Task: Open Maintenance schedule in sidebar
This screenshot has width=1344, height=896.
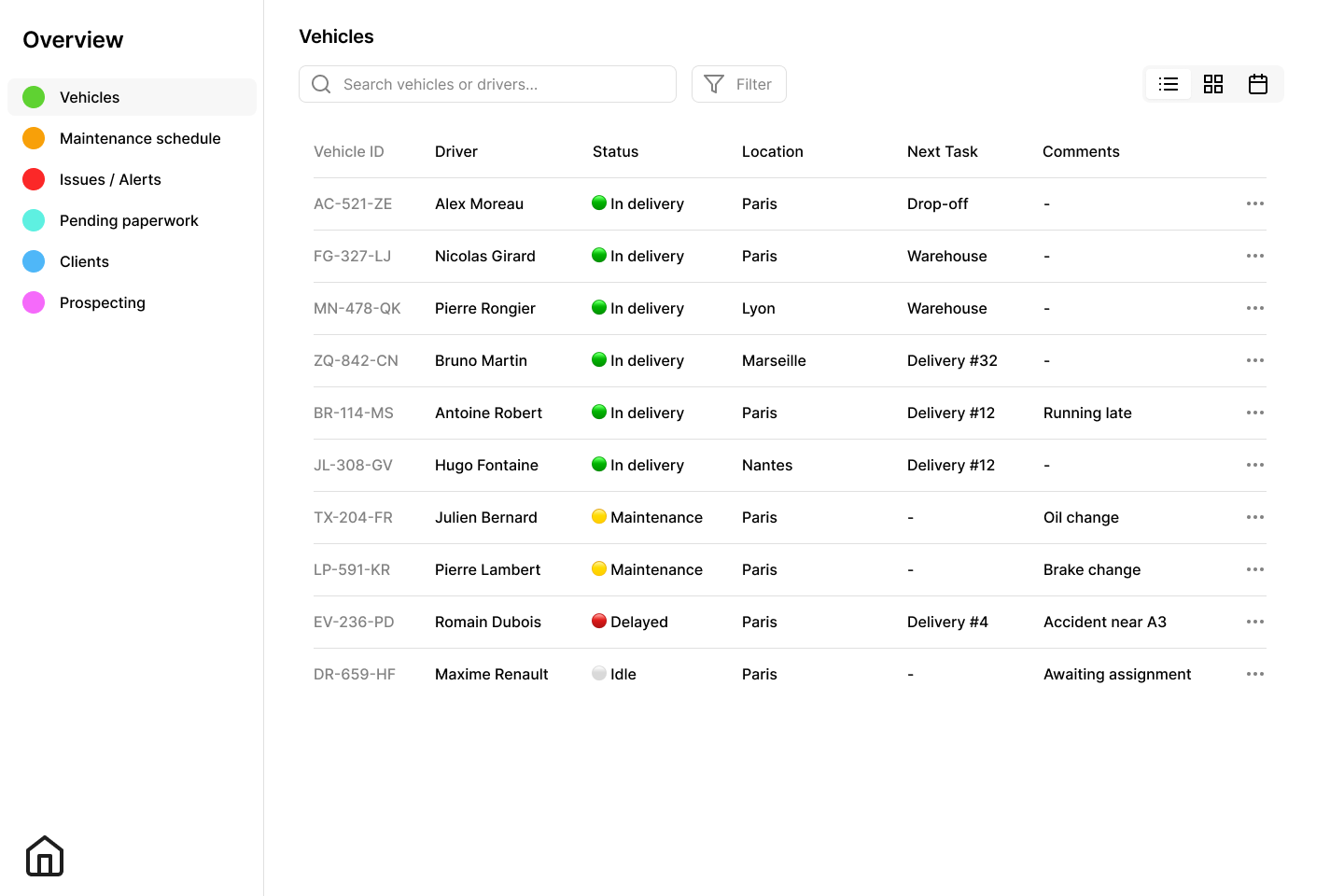Action: point(140,138)
